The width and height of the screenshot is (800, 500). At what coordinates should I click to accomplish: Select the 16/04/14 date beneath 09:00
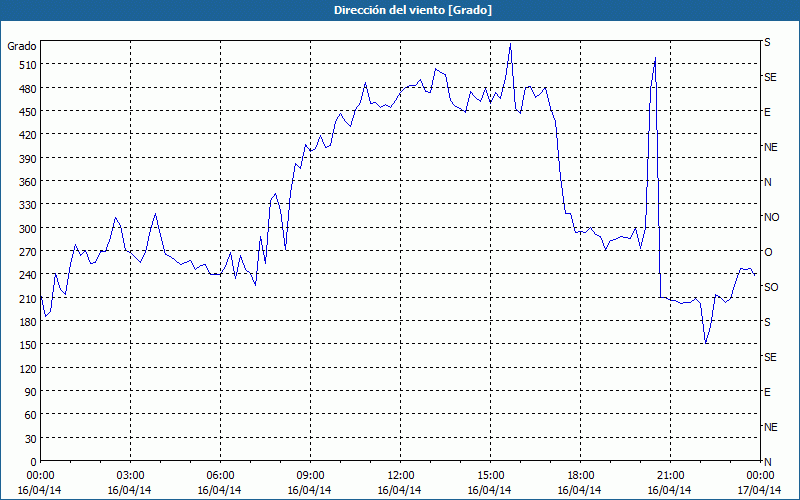pos(310,490)
